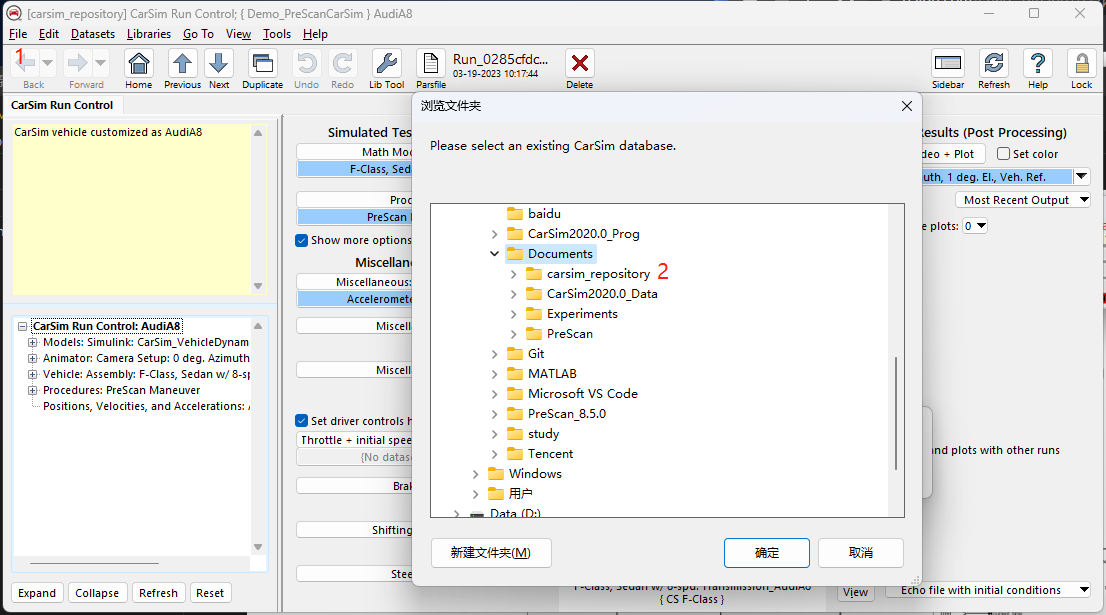Select the Tencent folder
This screenshot has height=615, width=1106.
pyautogui.click(x=540, y=453)
